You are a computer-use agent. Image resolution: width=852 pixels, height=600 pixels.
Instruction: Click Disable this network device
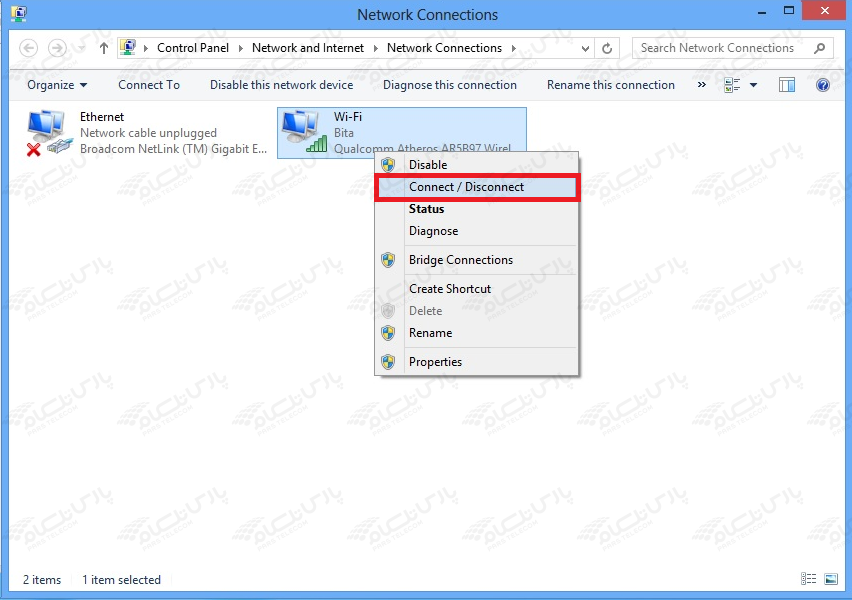[281, 85]
